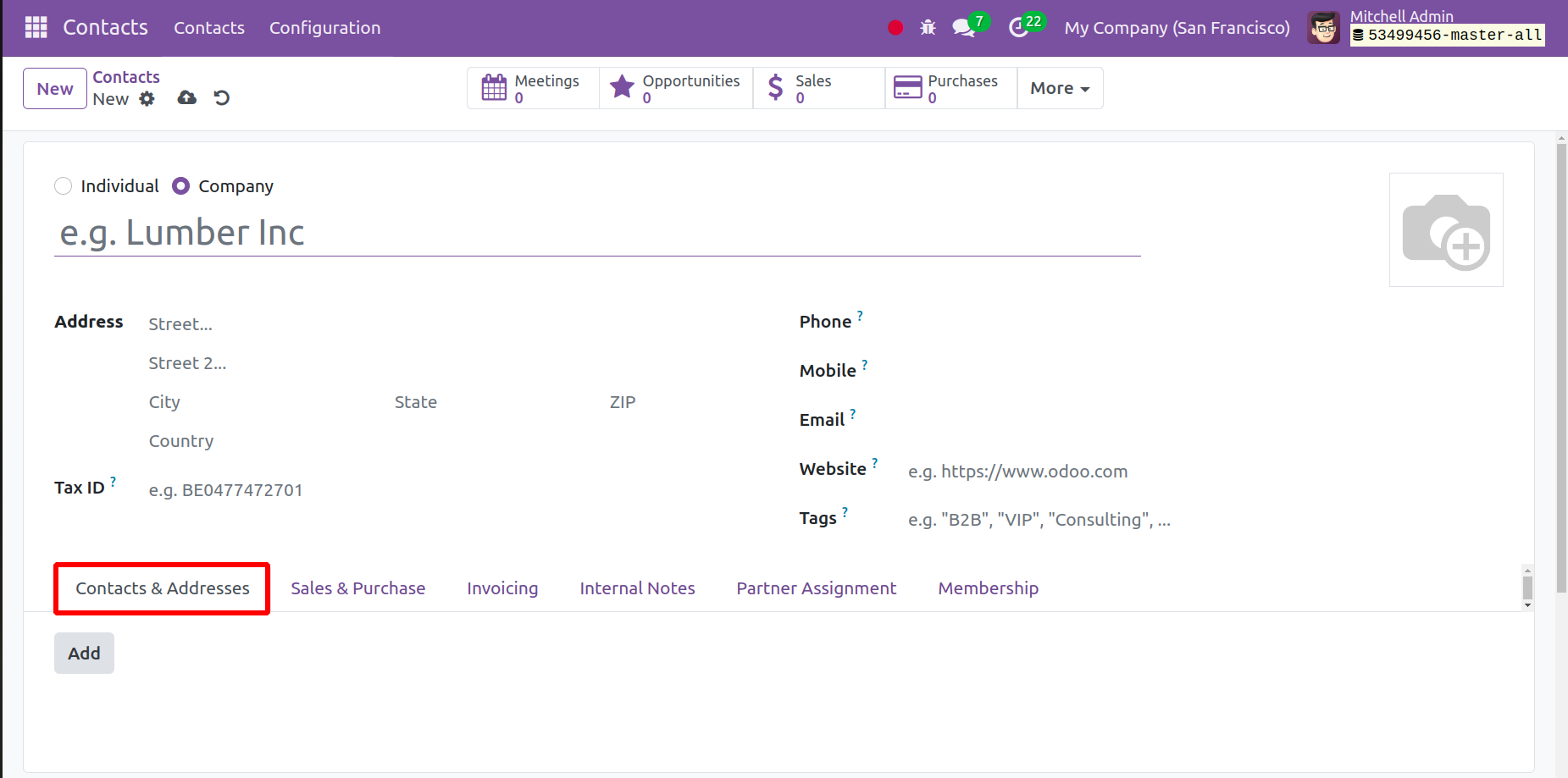The image size is (1568, 778).
Task: Click the Meetings calendar icon
Action: tap(494, 87)
